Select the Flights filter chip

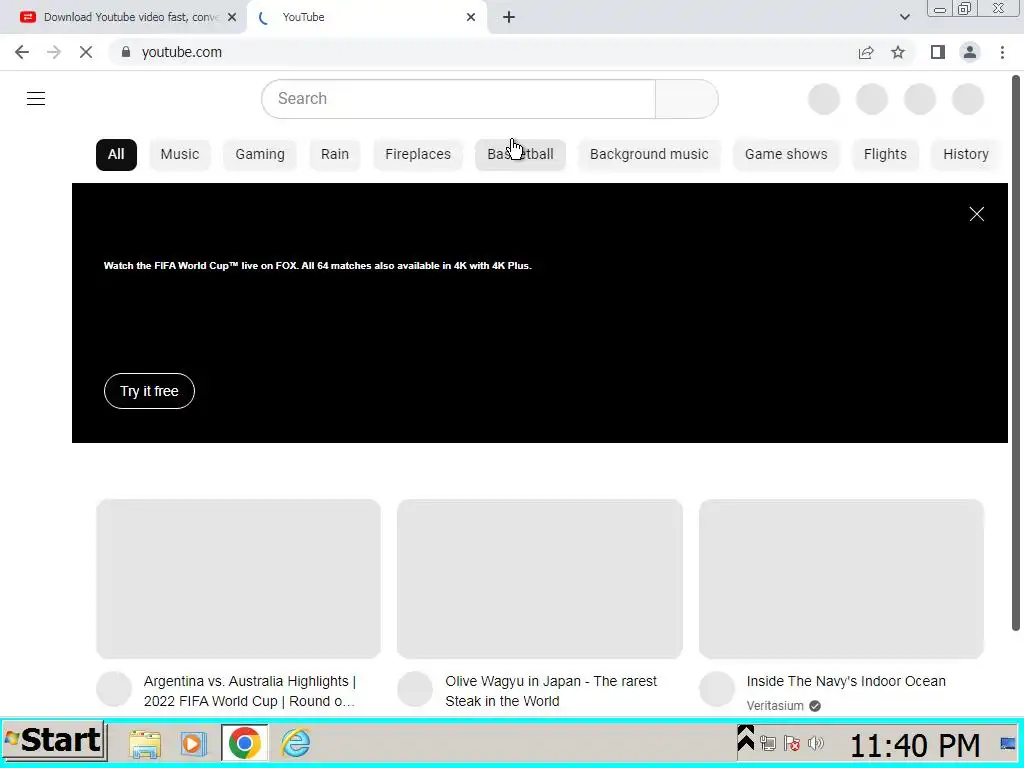click(x=885, y=155)
